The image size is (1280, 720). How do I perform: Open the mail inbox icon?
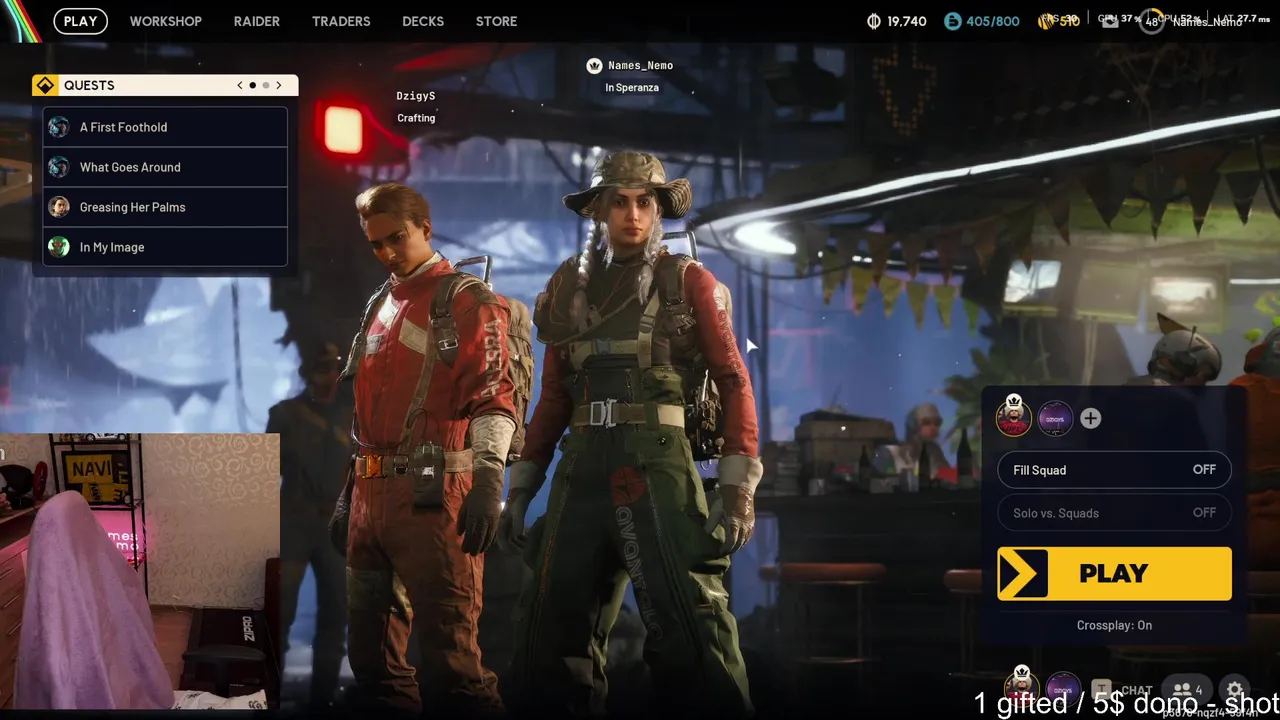point(1110,22)
